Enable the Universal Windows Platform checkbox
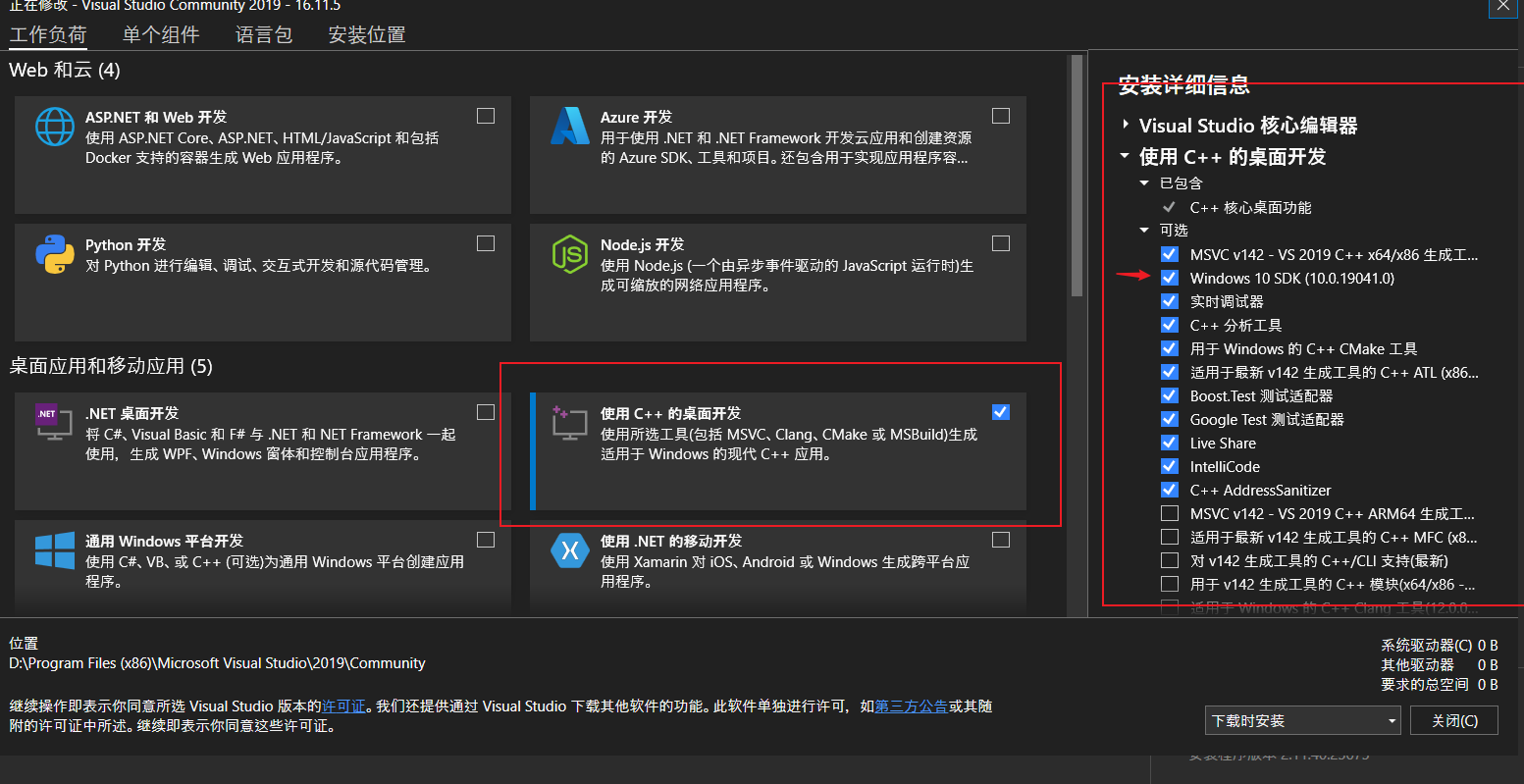1524x784 pixels. 486,540
